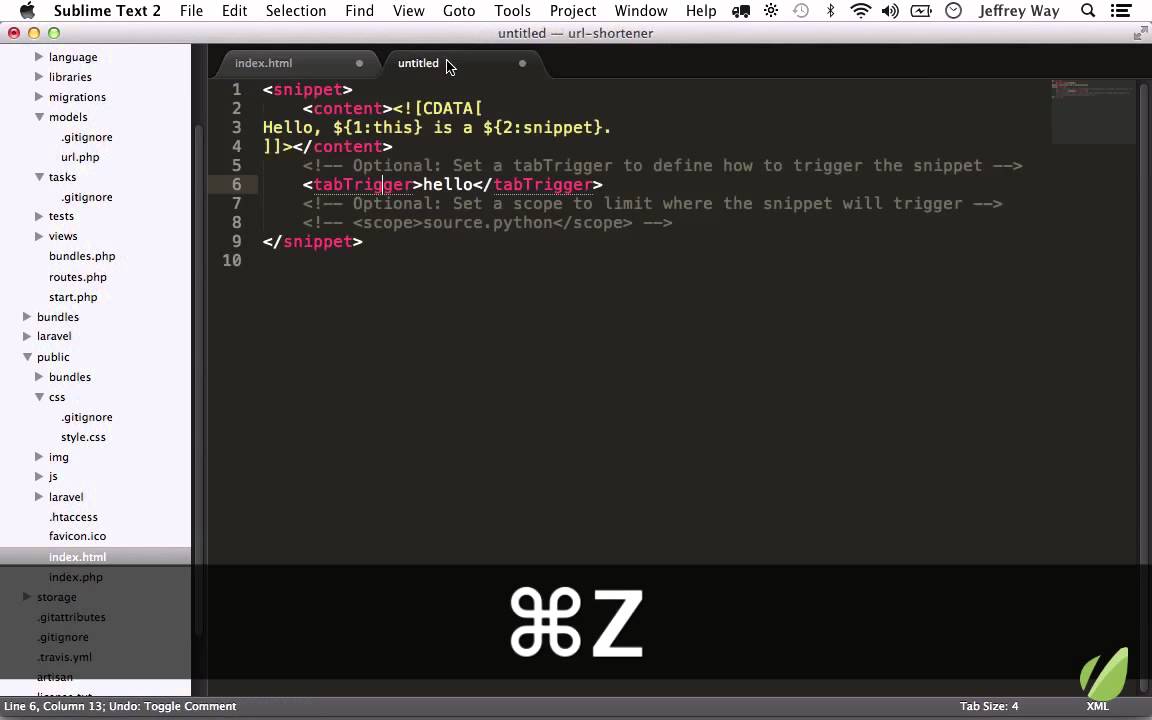This screenshot has width=1152, height=720.
Task: Expand the migrations folder
Action: point(39,97)
